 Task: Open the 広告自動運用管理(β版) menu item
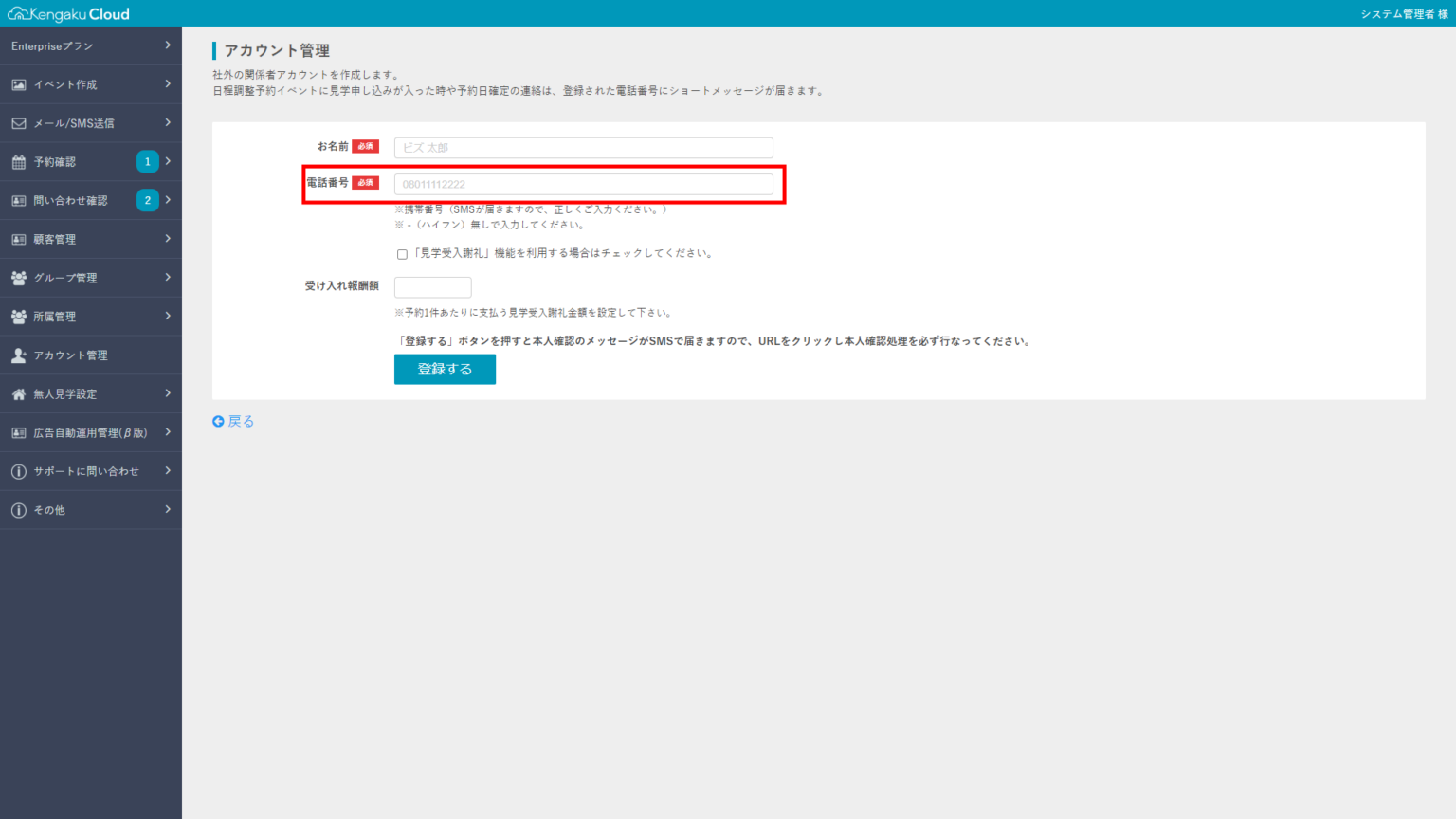(x=90, y=431)
